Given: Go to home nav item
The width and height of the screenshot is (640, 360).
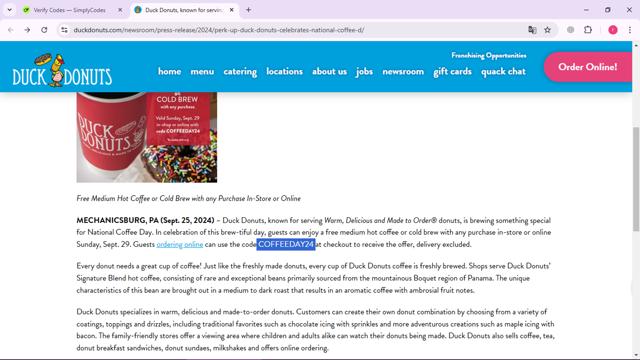Looking at the screenshot, I should coord(169,71).
